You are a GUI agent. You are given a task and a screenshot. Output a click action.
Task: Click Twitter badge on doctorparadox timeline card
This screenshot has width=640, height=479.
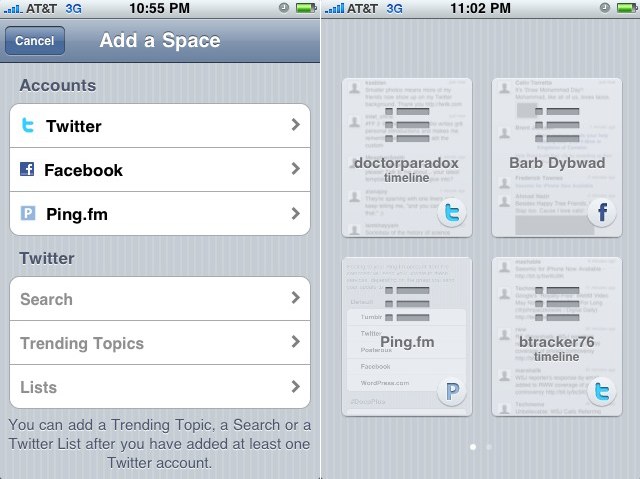[451, 213]
